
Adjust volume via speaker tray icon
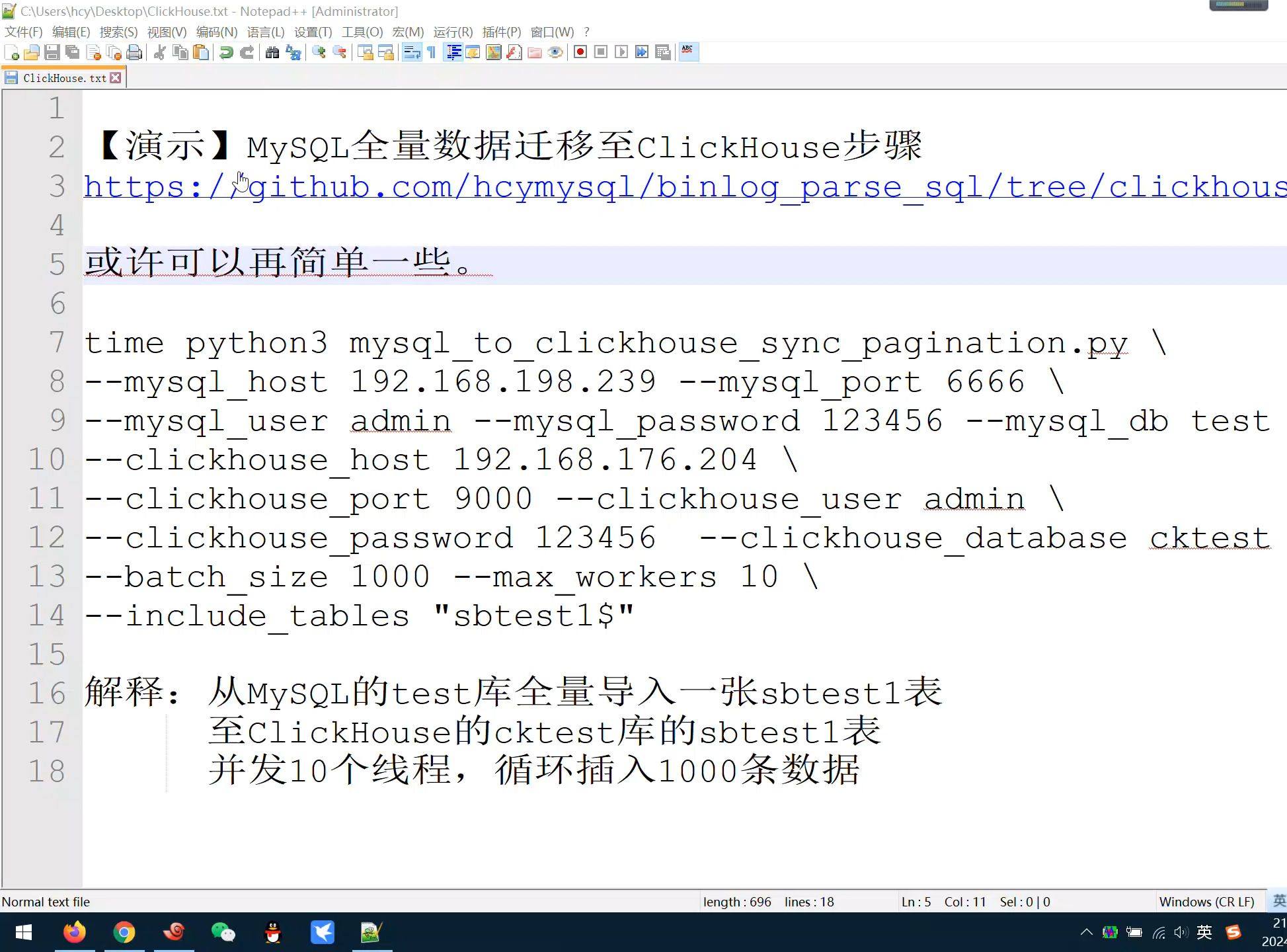click(1181, 932)
